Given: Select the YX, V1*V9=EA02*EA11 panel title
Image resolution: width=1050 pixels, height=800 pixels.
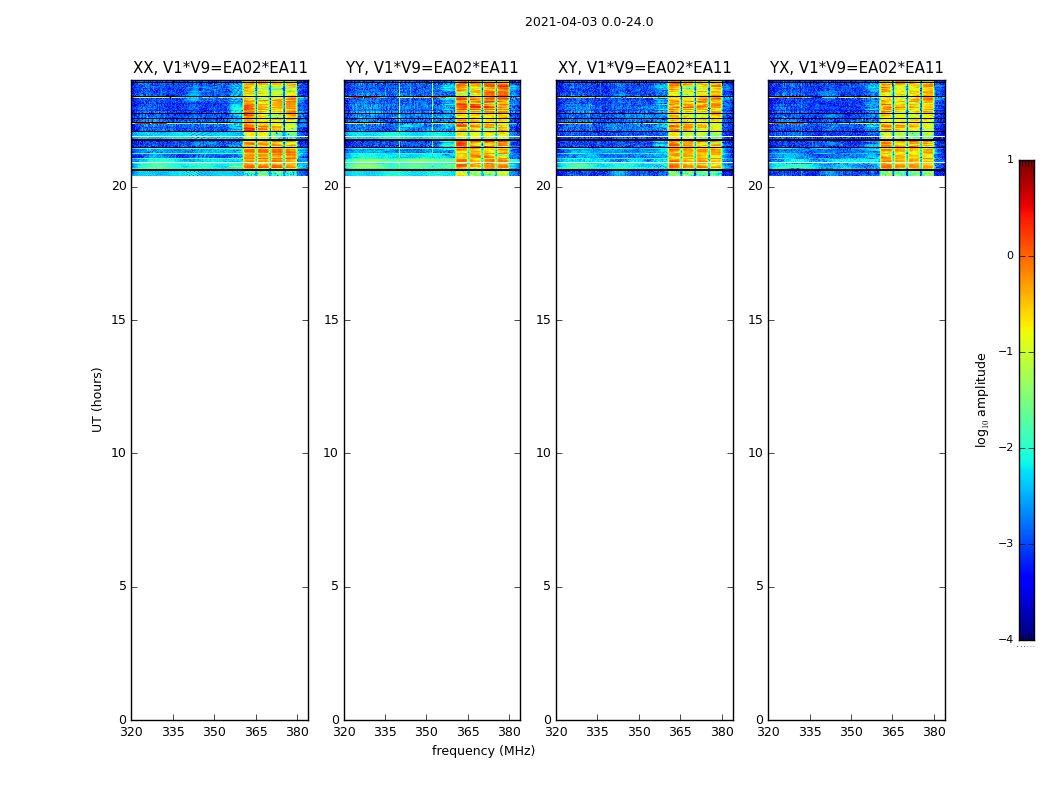Looking at the screenshot, I should 856,68.
